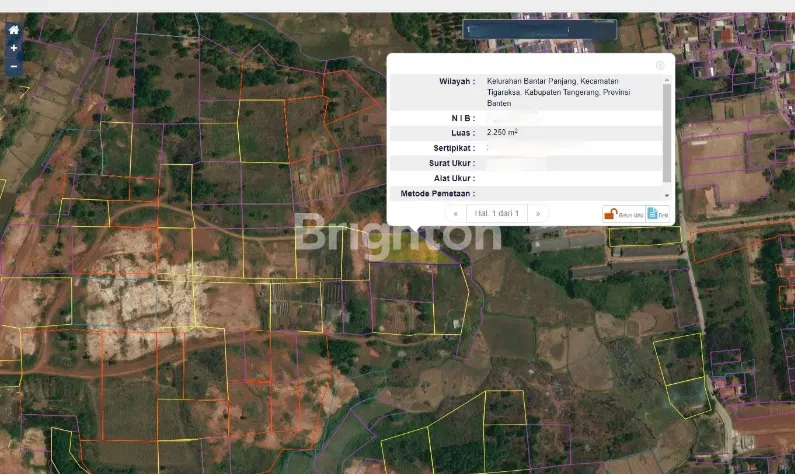Click the 'Hal. 1 dari 1' page indicator
This screenshot has height=474, width=795.
coord(496,213)
